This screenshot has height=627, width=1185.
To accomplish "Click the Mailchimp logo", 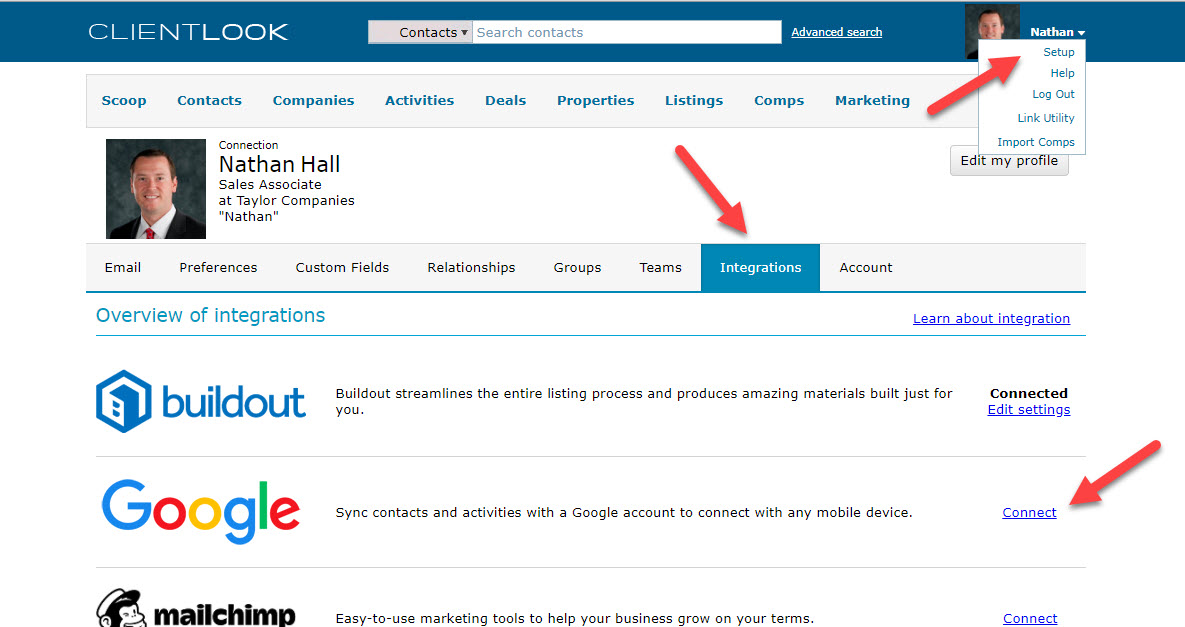I will (x=196, y=609).
